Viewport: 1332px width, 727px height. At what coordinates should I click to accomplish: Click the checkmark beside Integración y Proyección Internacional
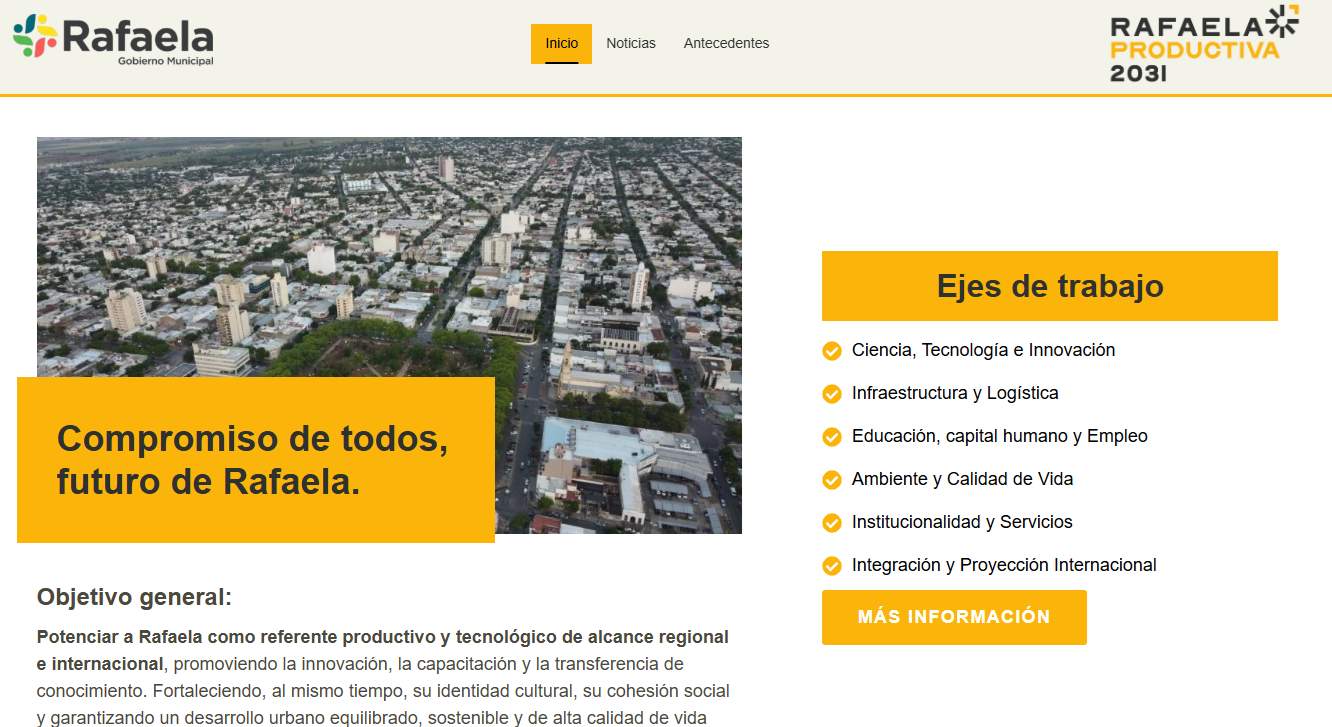pyautogui.click(x=832, y=565)
